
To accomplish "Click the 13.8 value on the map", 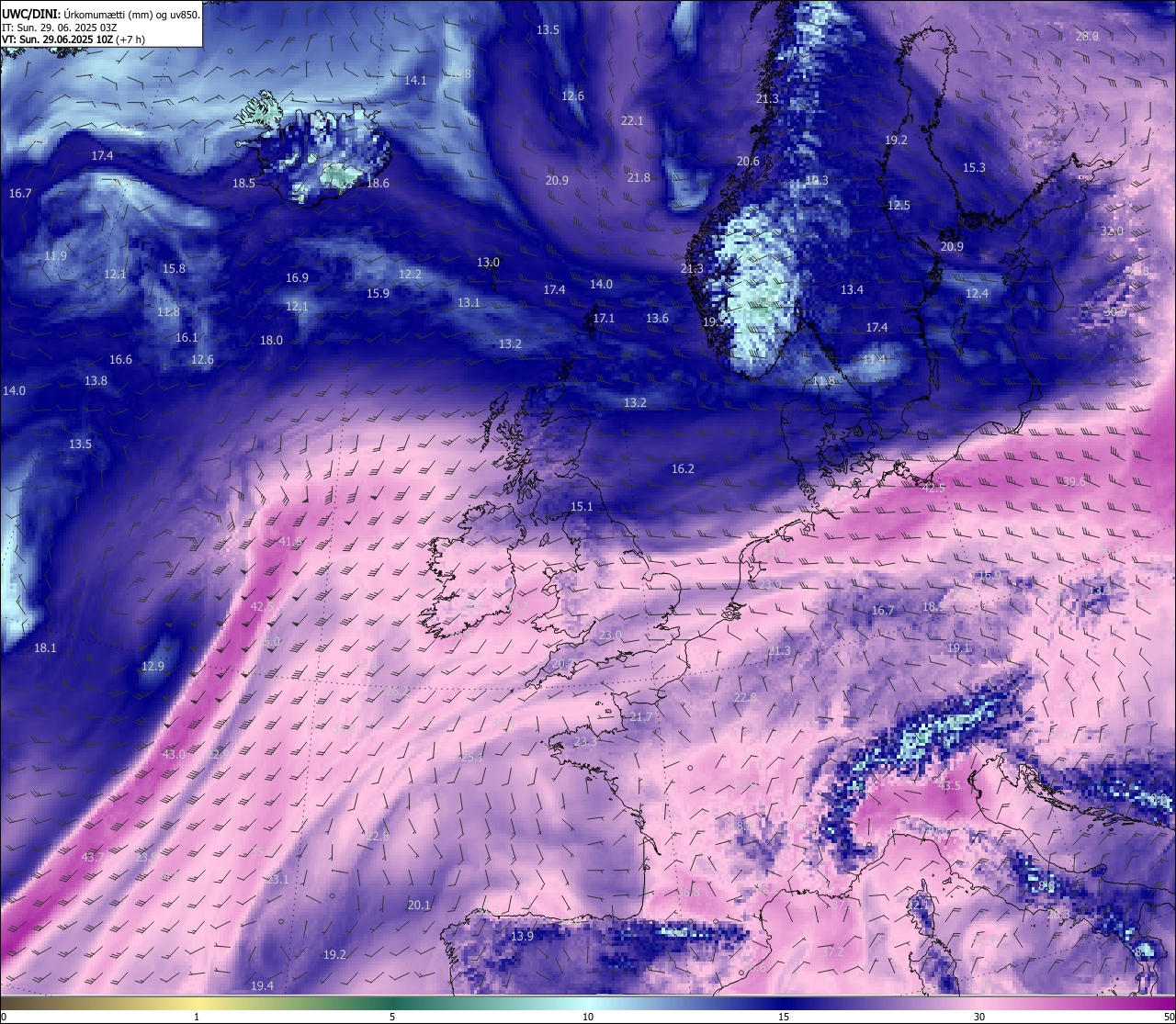I will pyautogui.click(x=96, y=380).
